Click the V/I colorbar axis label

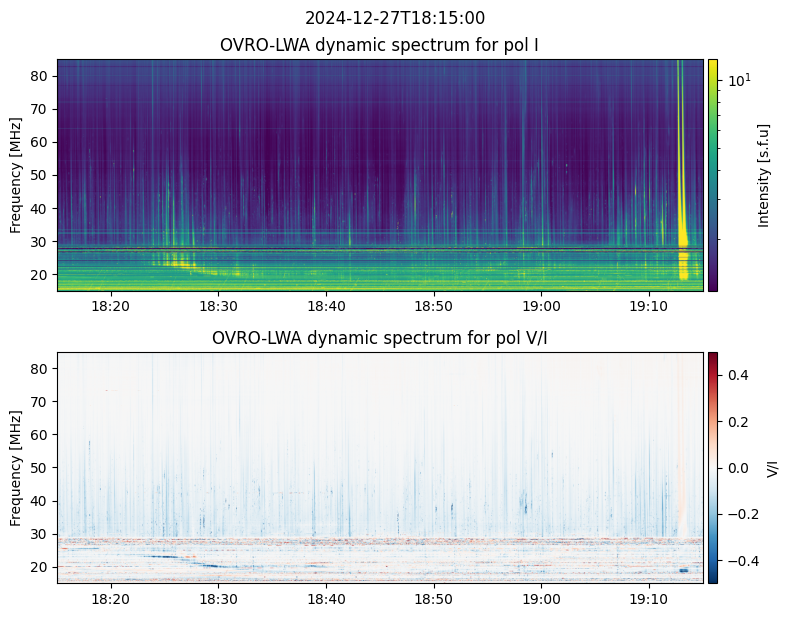(772, 468)
